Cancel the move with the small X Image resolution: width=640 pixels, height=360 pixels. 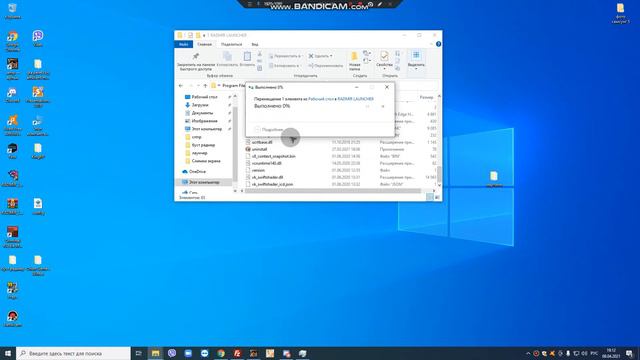(x=382, y=107)
